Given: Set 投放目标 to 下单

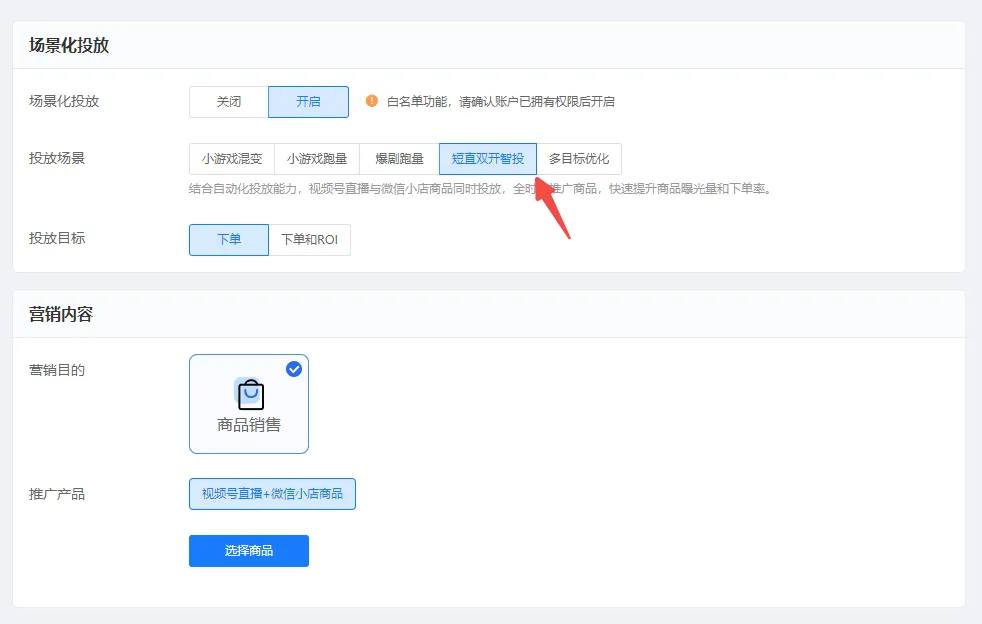Looking at the screenshot, I should tap(229, 239).
